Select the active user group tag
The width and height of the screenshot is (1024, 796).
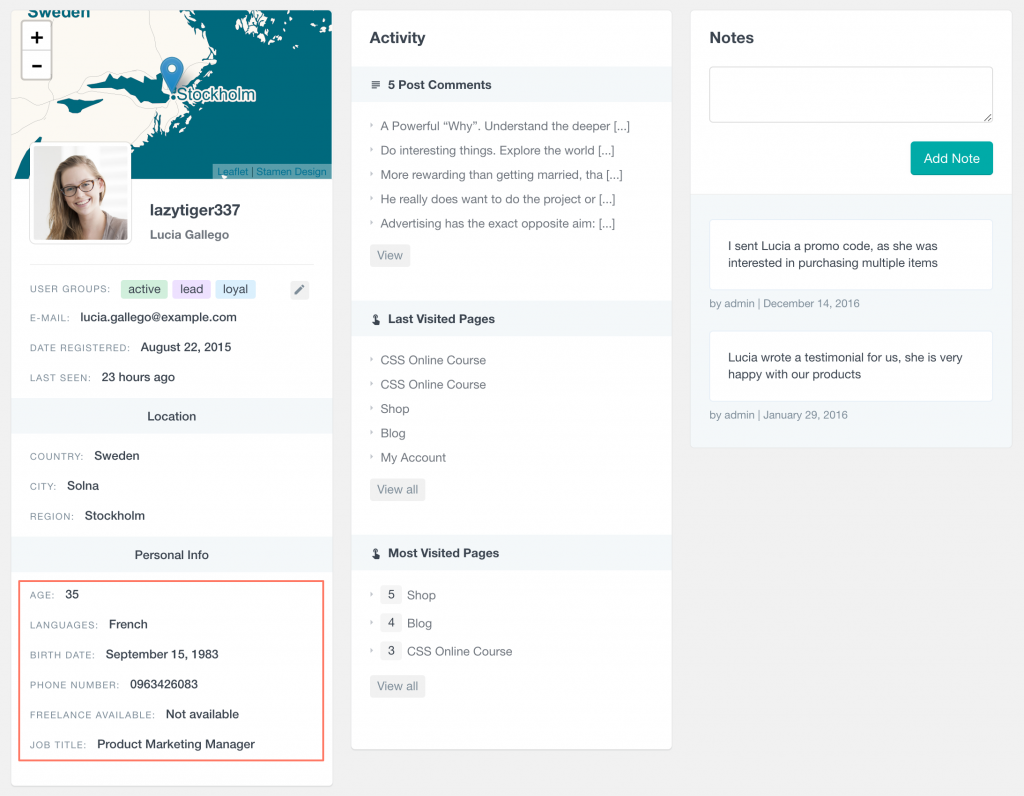pyautogui.click(x=143, y=289)
